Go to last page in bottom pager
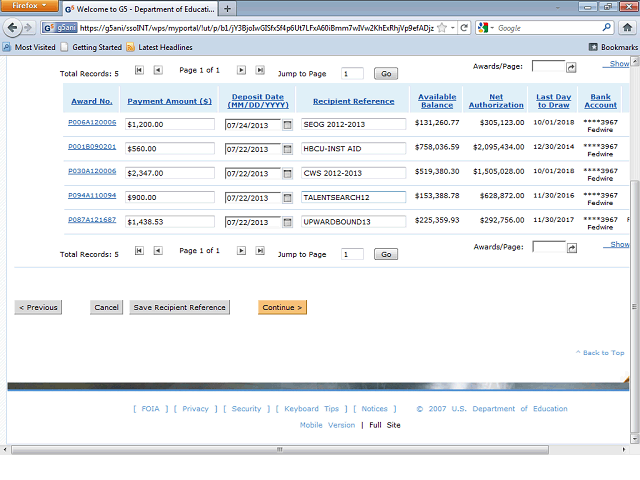 tap(260, 251)
